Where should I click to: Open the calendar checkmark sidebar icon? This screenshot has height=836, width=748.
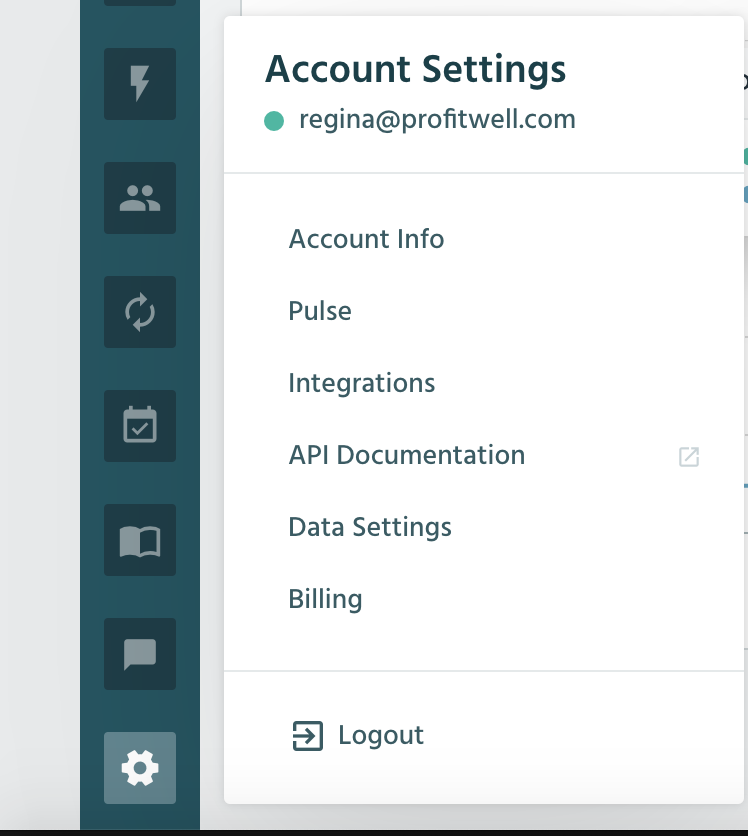(140, 426)
